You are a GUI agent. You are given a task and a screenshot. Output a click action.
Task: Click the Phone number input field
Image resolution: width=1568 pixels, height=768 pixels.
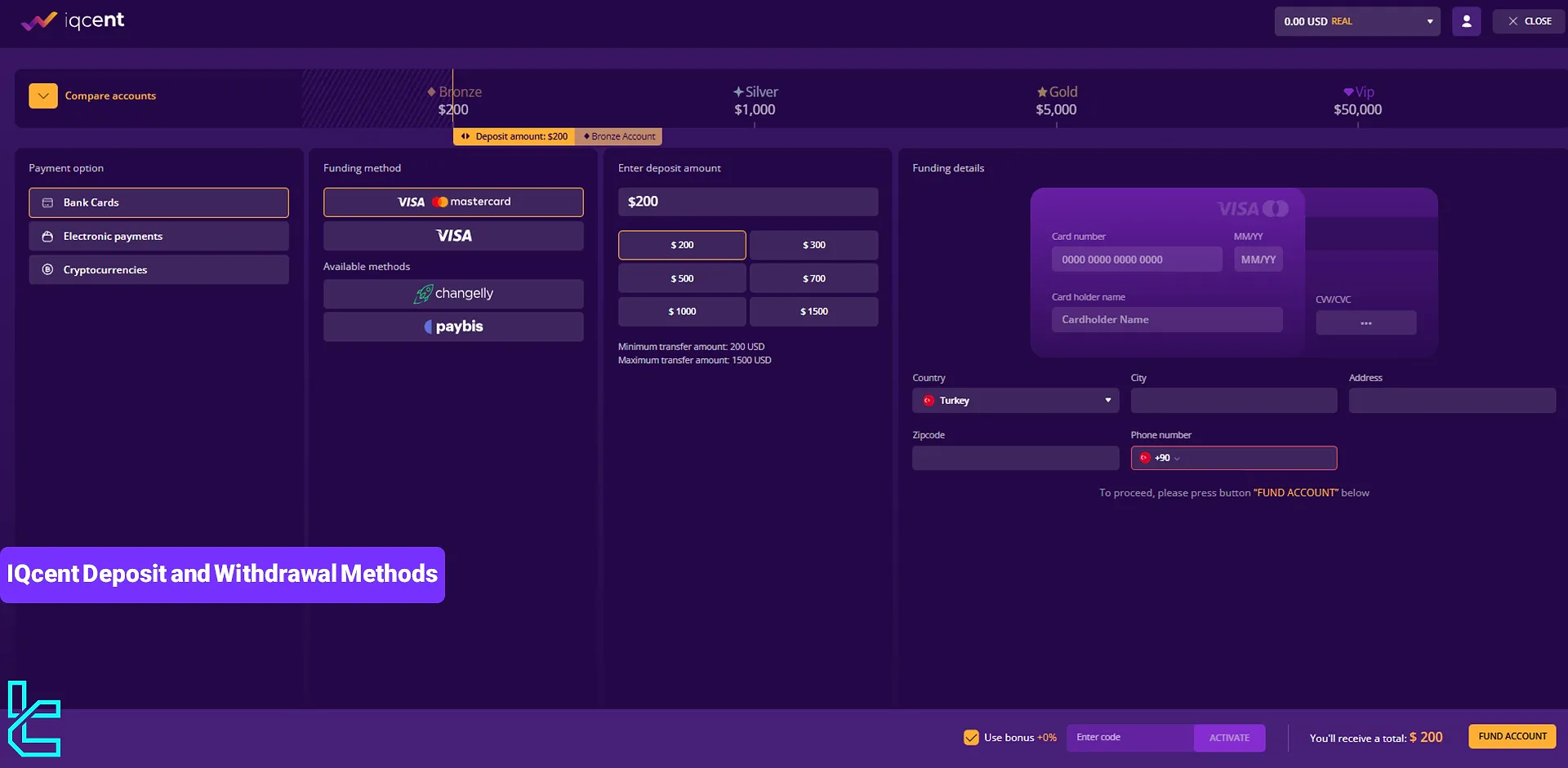tap(1233, 458)
